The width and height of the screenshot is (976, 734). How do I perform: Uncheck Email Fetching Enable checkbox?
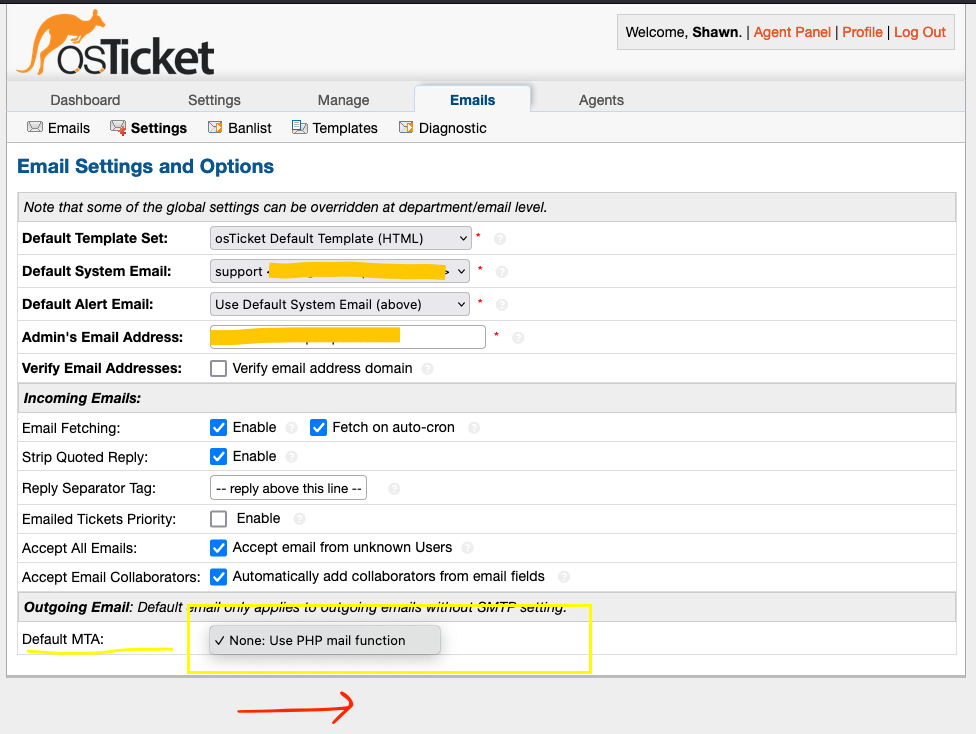tap(218, 428)
